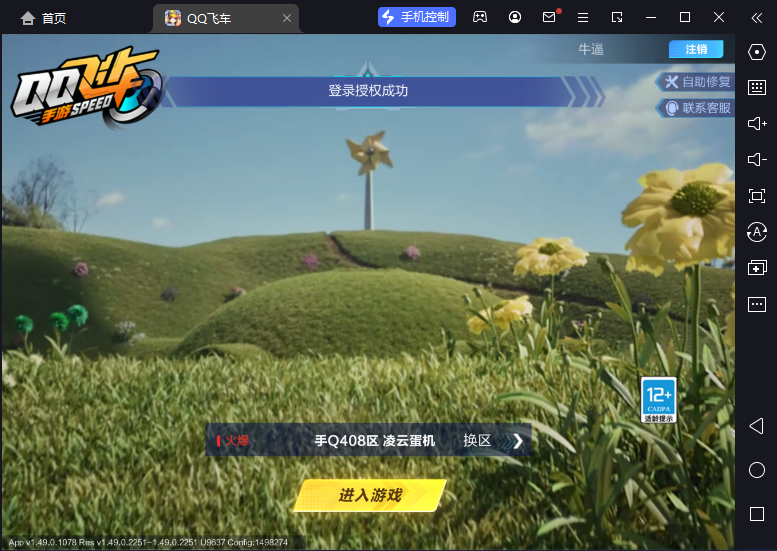Viewport: 777px width, 551px height.
Task: Open the more options ellipsis icon
Action: click(757, 304)
